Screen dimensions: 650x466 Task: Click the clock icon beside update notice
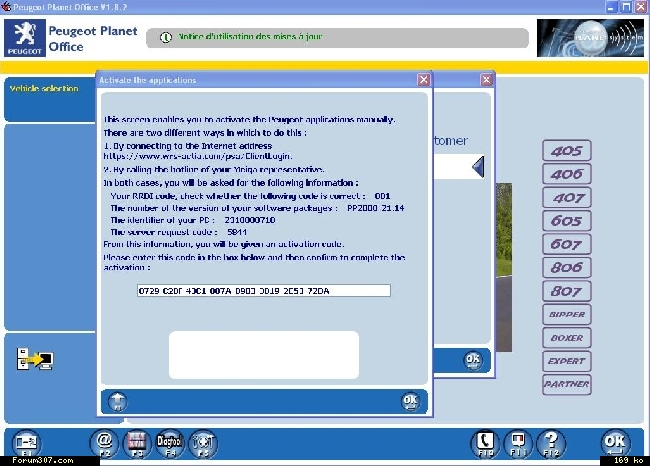166,37
